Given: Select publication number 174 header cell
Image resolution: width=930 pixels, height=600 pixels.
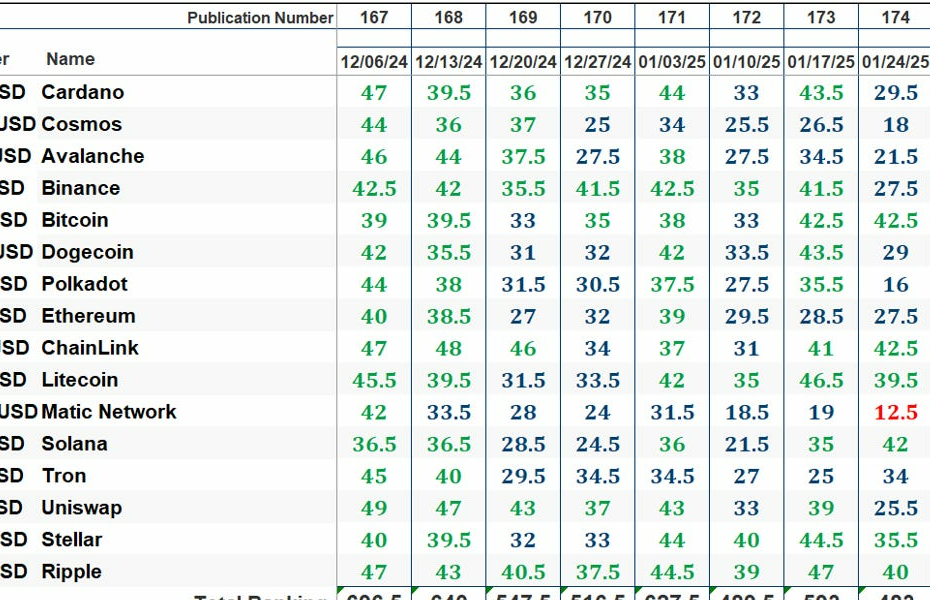Looking at the screenshot, I should coord(895,17).
